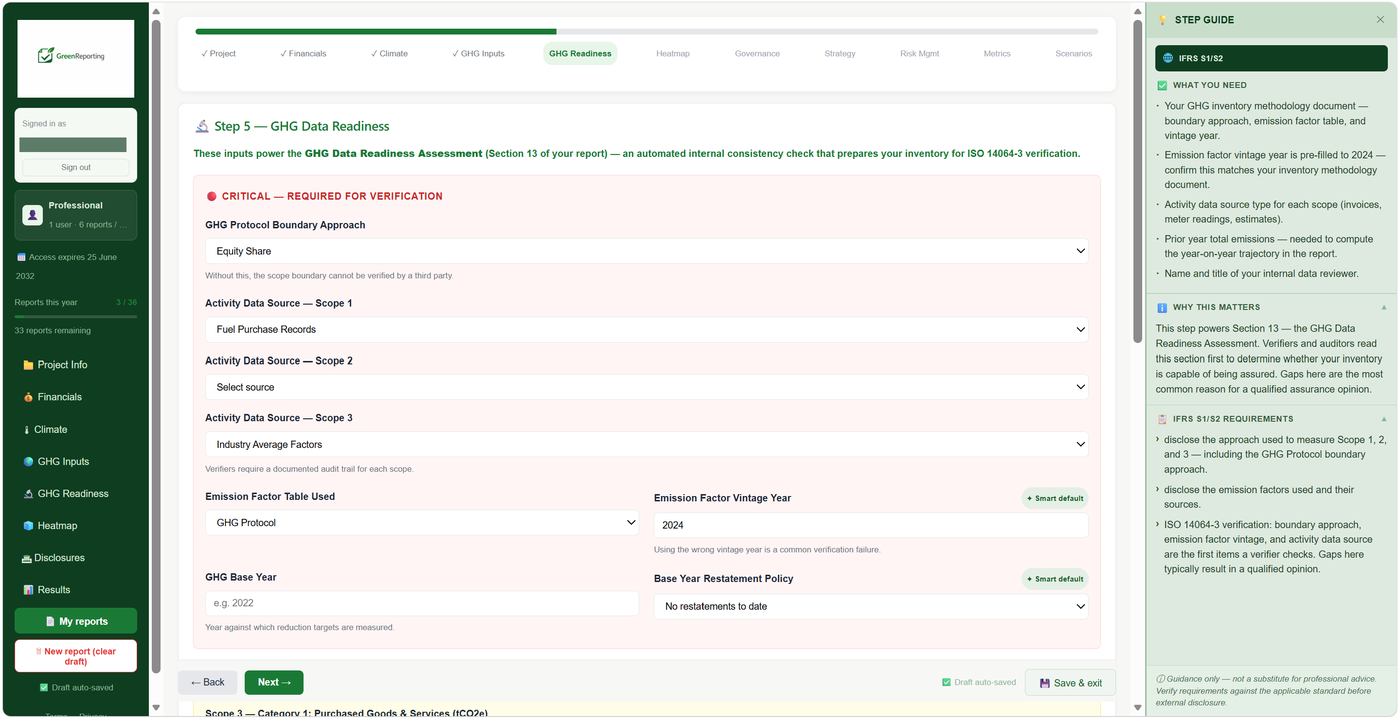The width and height of the screenshot is (1400, 720).
Task: Open the Heatmap step tab
Action: (x=673, y=54)
